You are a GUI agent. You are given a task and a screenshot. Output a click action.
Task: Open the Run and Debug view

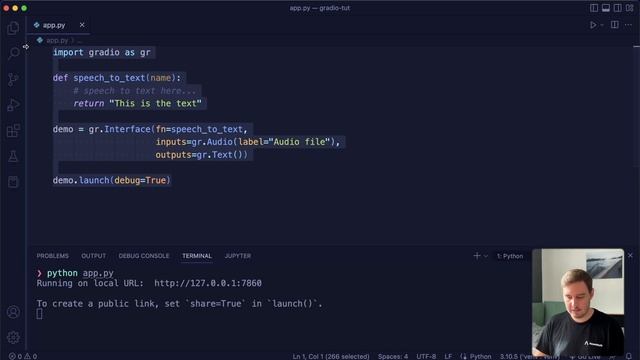point(13,105)
